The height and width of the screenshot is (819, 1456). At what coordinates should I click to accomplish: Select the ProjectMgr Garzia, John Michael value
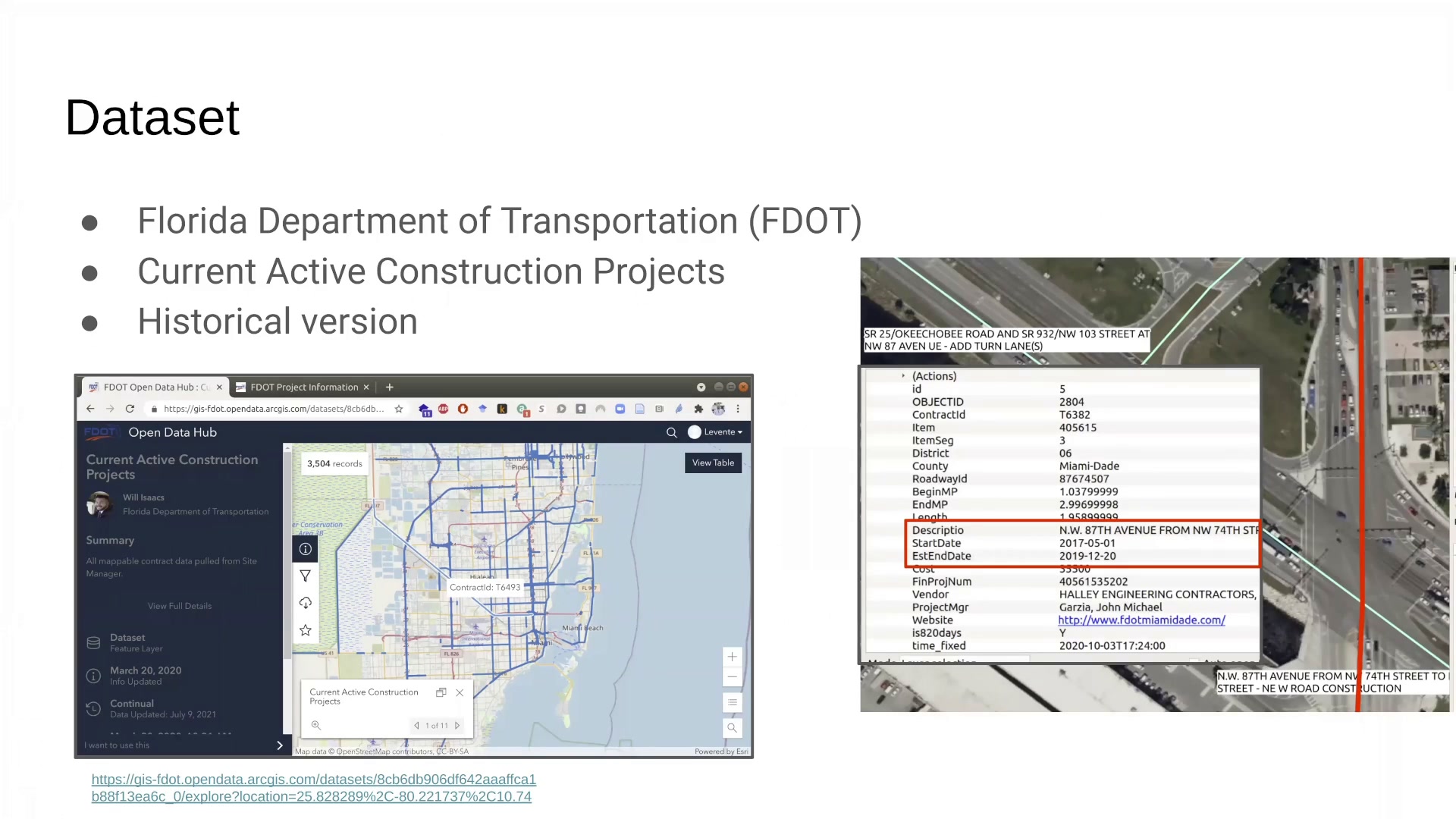[1110, 607]
